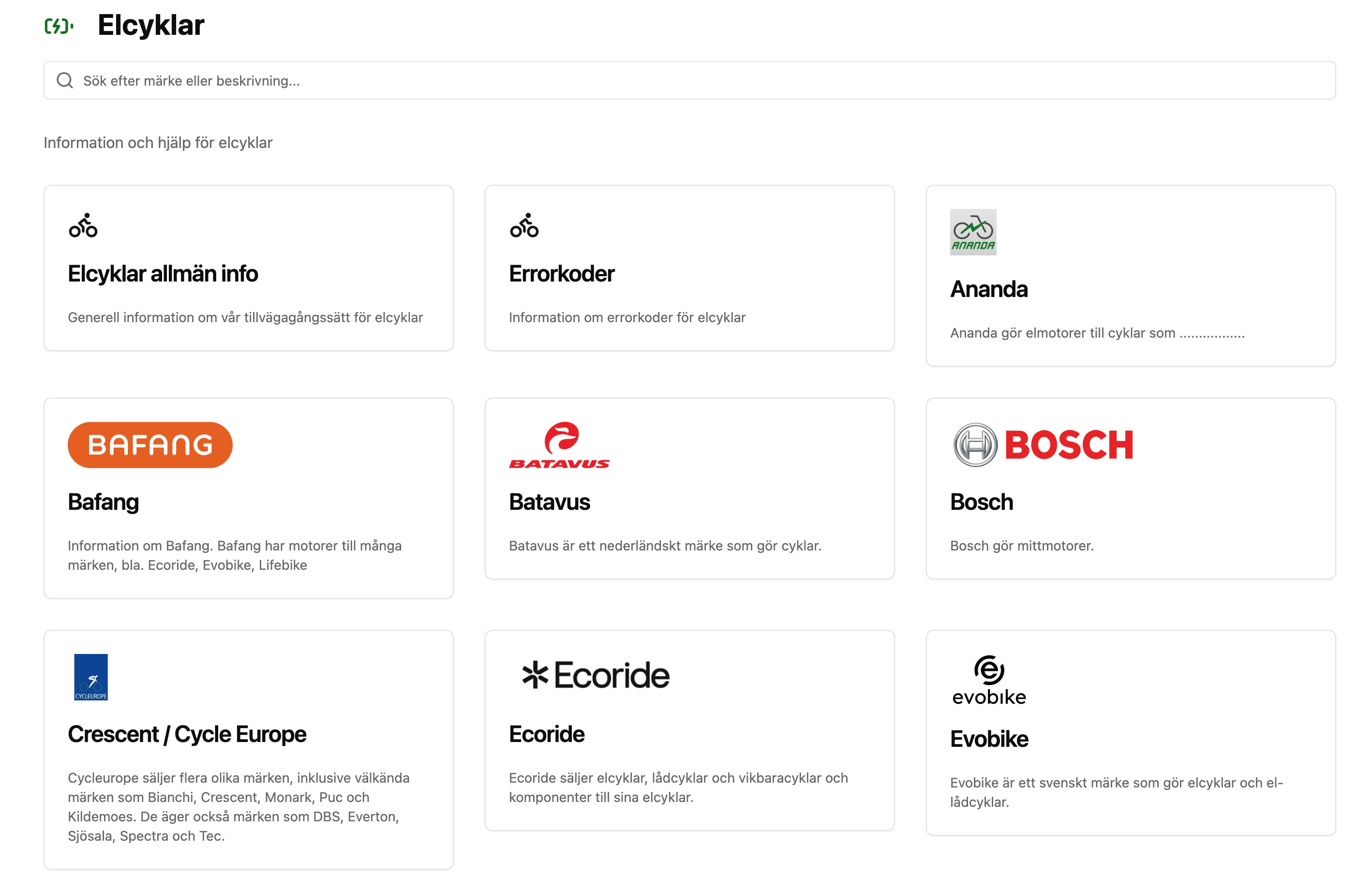This screenshot has height=891, width=1372.
Task: Click the blue Cycleurope logo
Action: pyautogui.click(x=91, y=677)
